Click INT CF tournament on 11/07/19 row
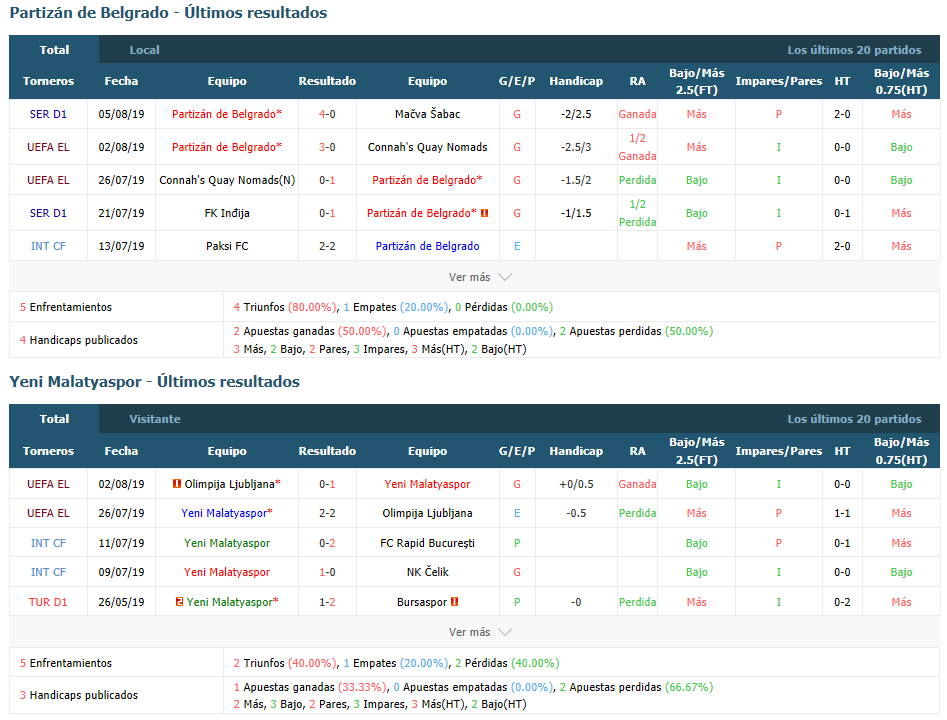Viewport: 947px width, 720px height. [x=48, y=543]
